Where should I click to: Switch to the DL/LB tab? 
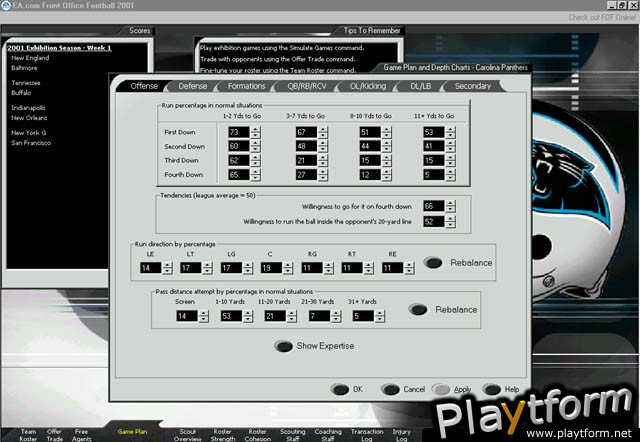(420, 86)
